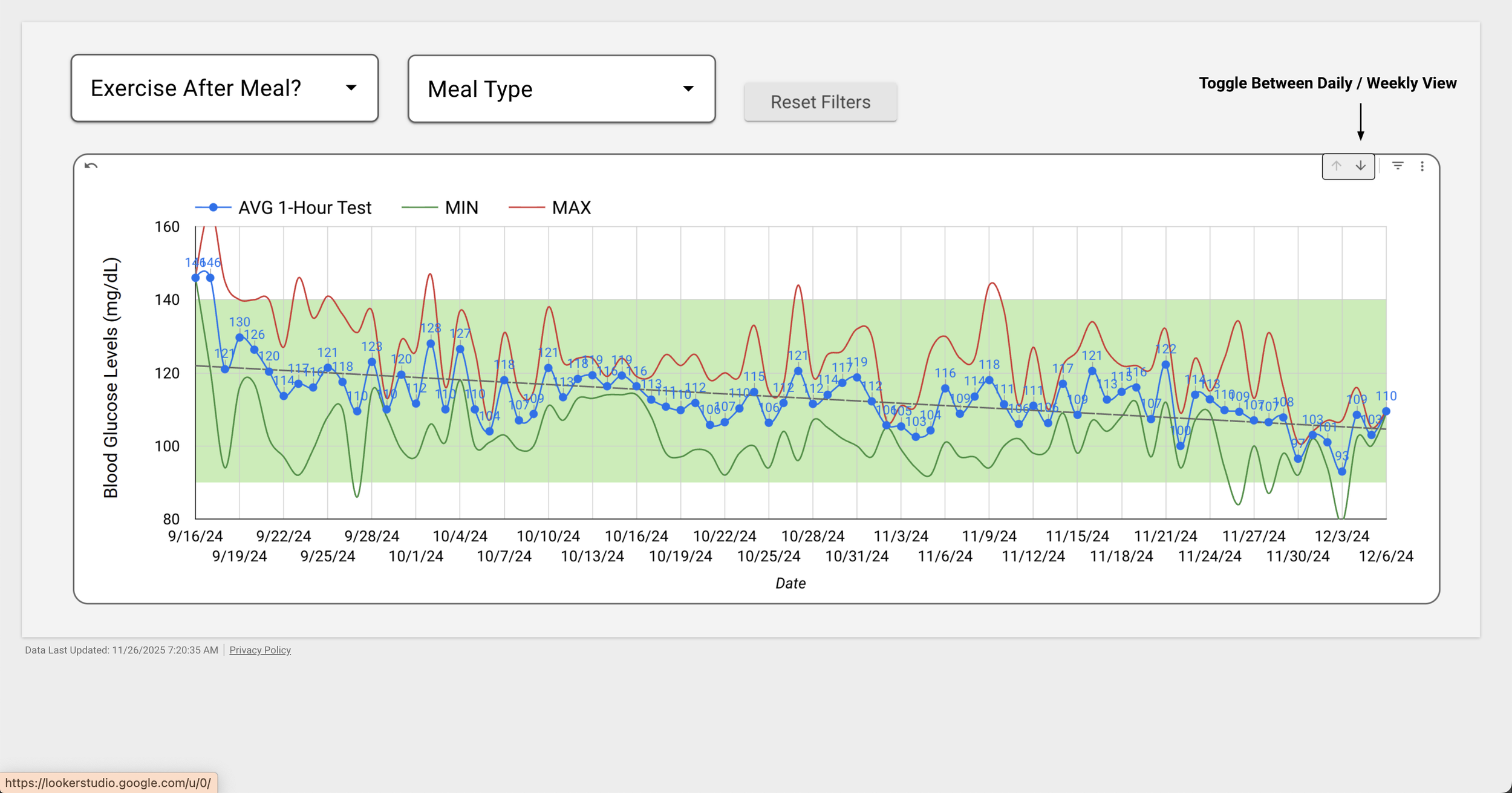
Task: Click the 130 data point label
Action: (x=240, y=322)
